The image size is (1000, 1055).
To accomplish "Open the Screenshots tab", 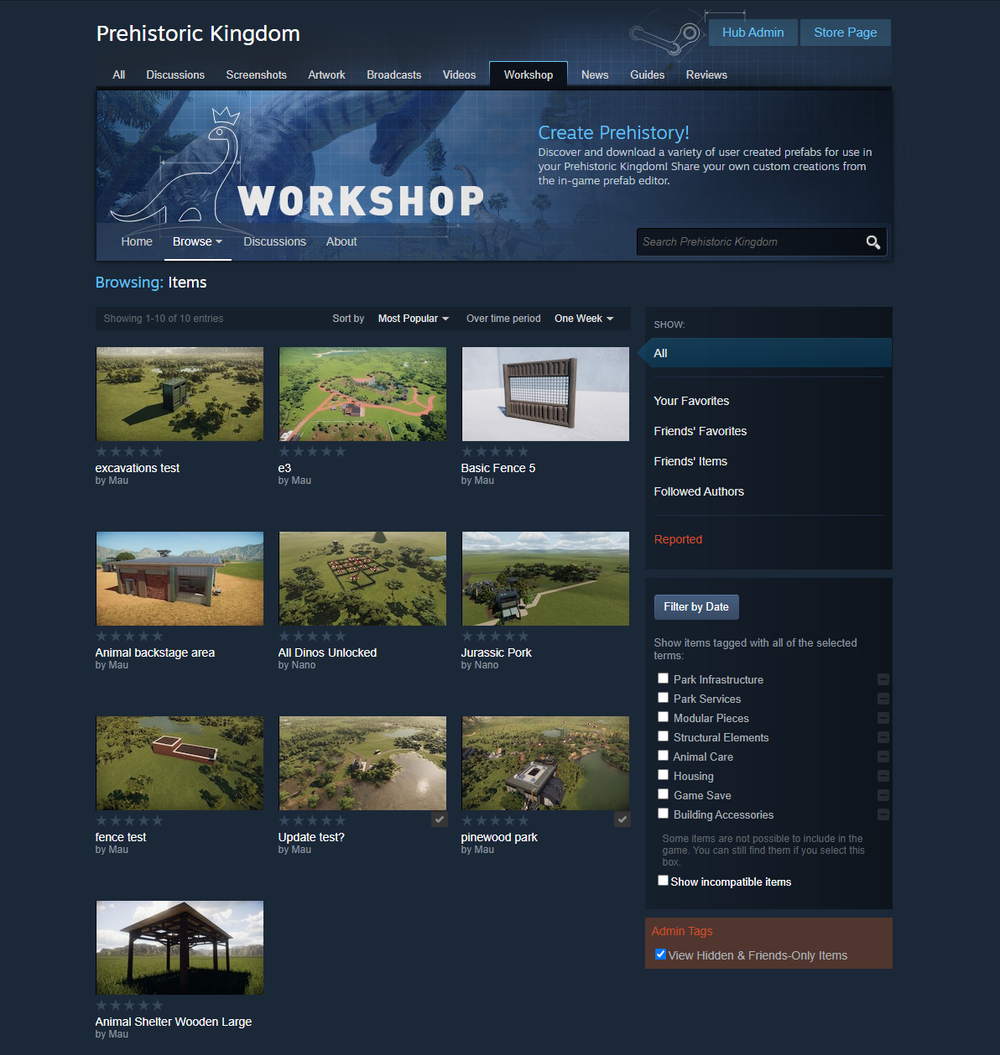I will (x=256, y=75).
